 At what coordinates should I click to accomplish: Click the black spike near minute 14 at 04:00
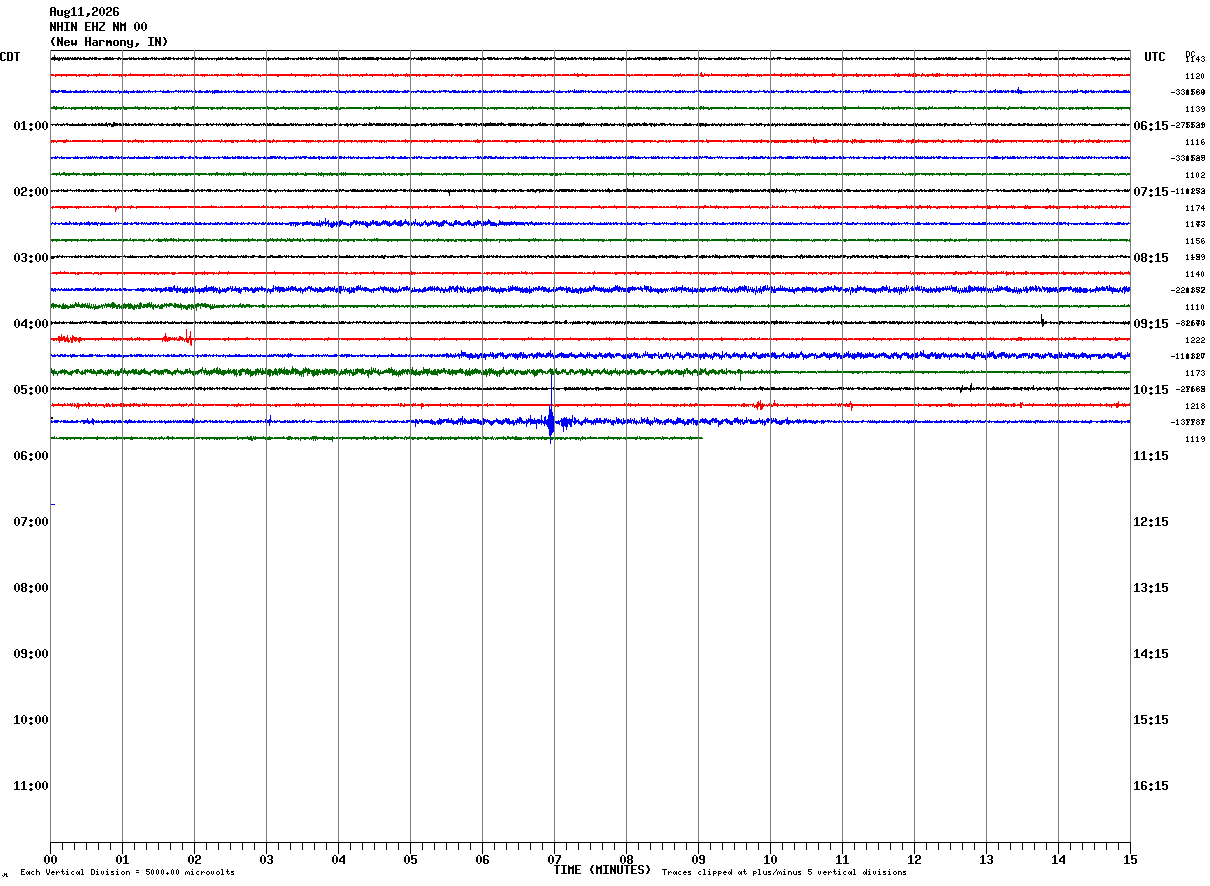pyautogui.click(x=1042, y=321)
